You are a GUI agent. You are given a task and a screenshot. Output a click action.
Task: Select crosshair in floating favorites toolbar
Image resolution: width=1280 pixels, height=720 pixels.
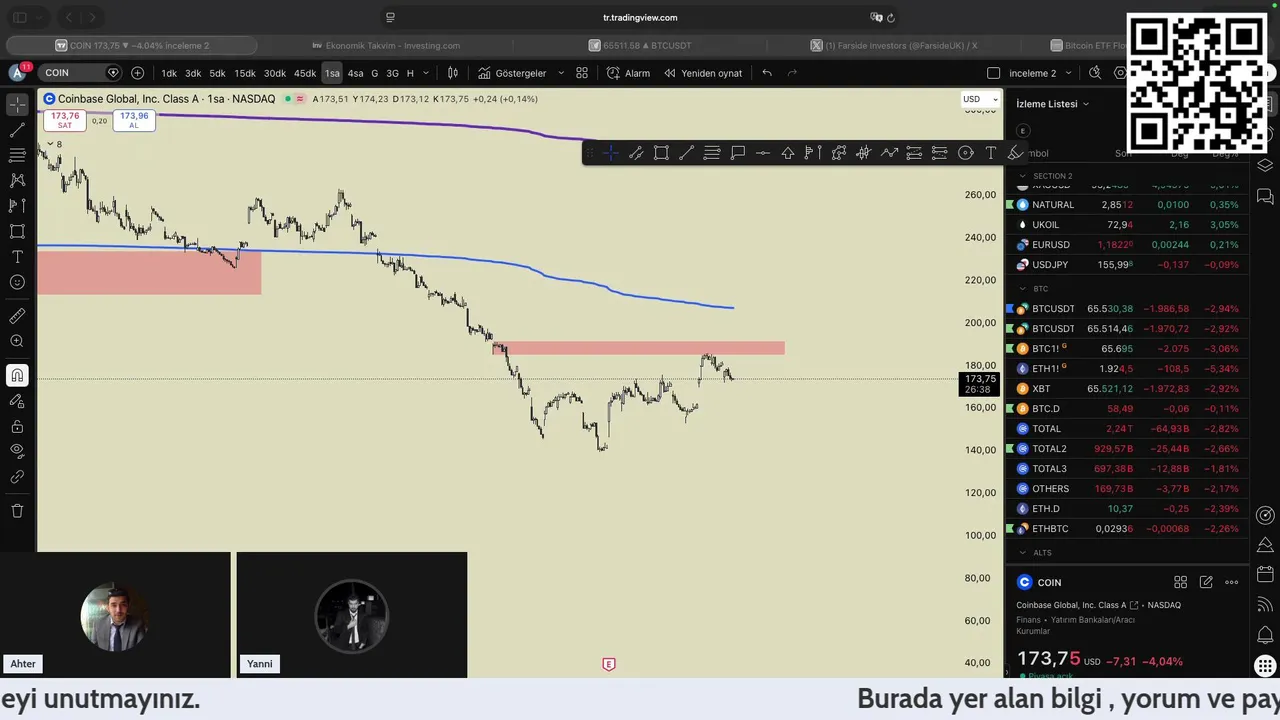click(x=610, y=153)
